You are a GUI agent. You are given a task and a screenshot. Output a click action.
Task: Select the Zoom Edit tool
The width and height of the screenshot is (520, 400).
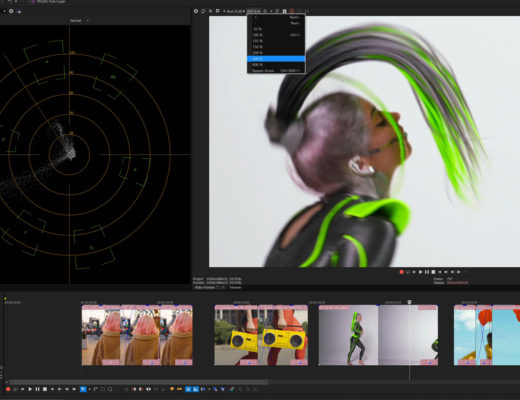[110, 389]
